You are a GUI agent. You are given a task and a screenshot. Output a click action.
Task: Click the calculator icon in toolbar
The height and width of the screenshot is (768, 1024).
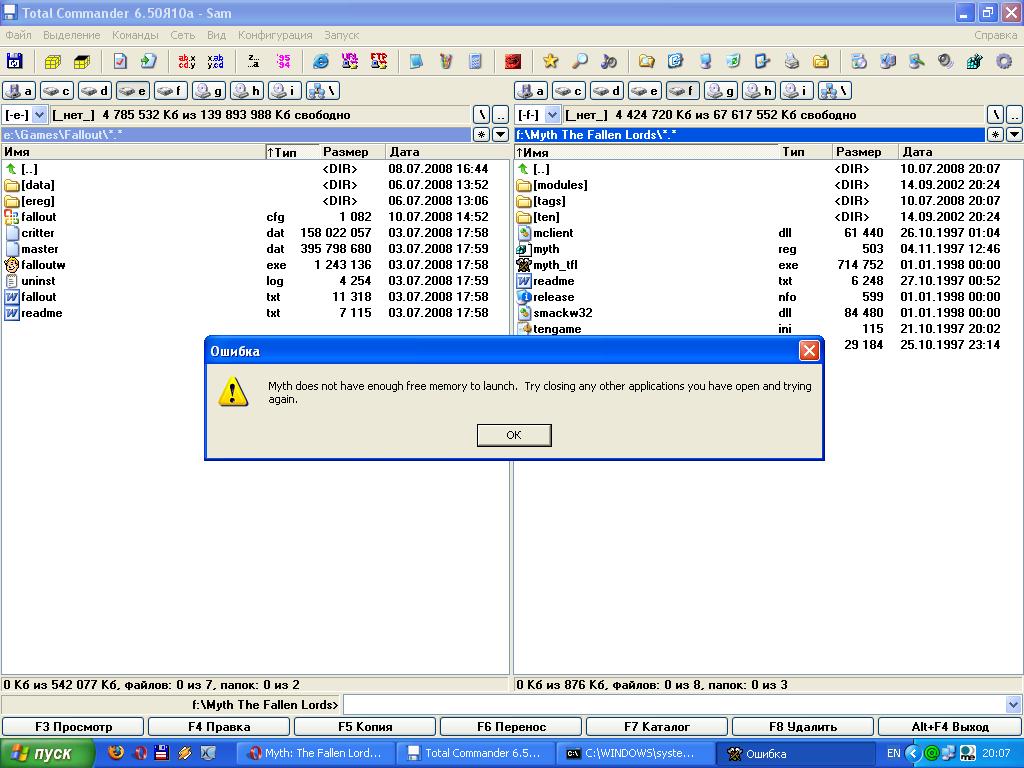point(475,61)
